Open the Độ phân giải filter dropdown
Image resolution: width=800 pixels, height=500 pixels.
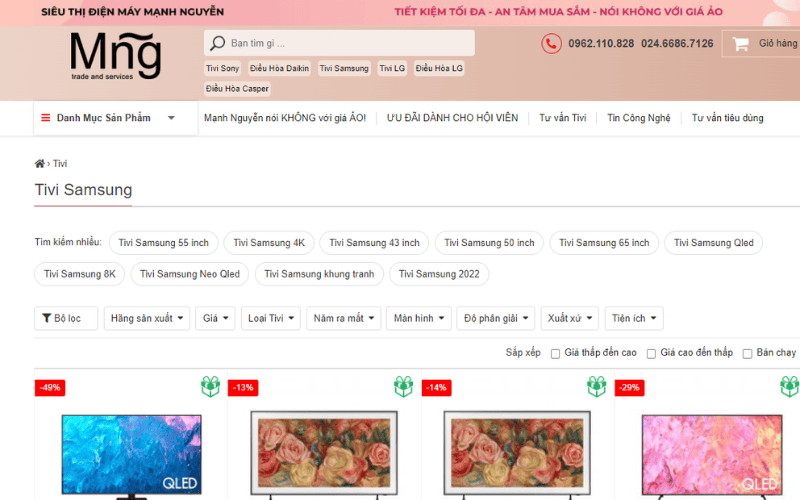pyautogui.click(x=496, y=318)
